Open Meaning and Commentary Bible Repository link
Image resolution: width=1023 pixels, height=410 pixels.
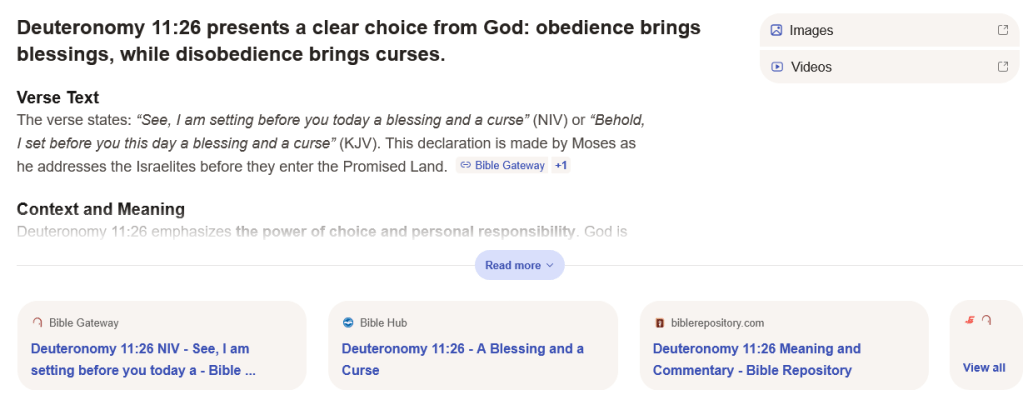tap(756, 359)
